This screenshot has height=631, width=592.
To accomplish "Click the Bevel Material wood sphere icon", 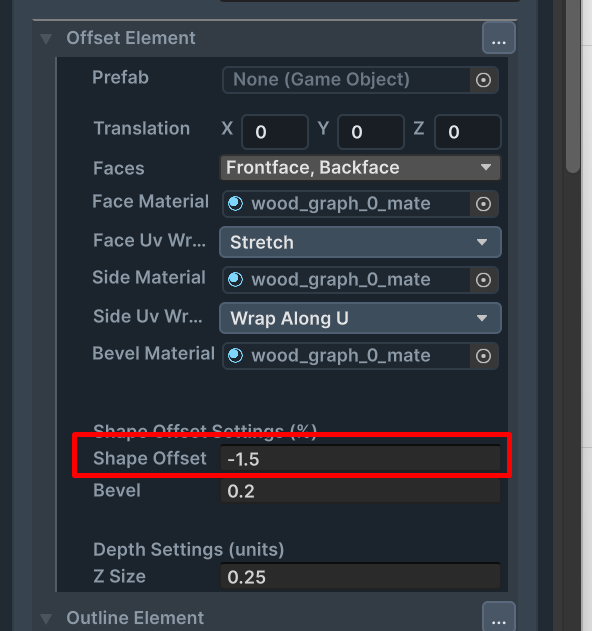I will pyautogui.click(x=236, y=356).
